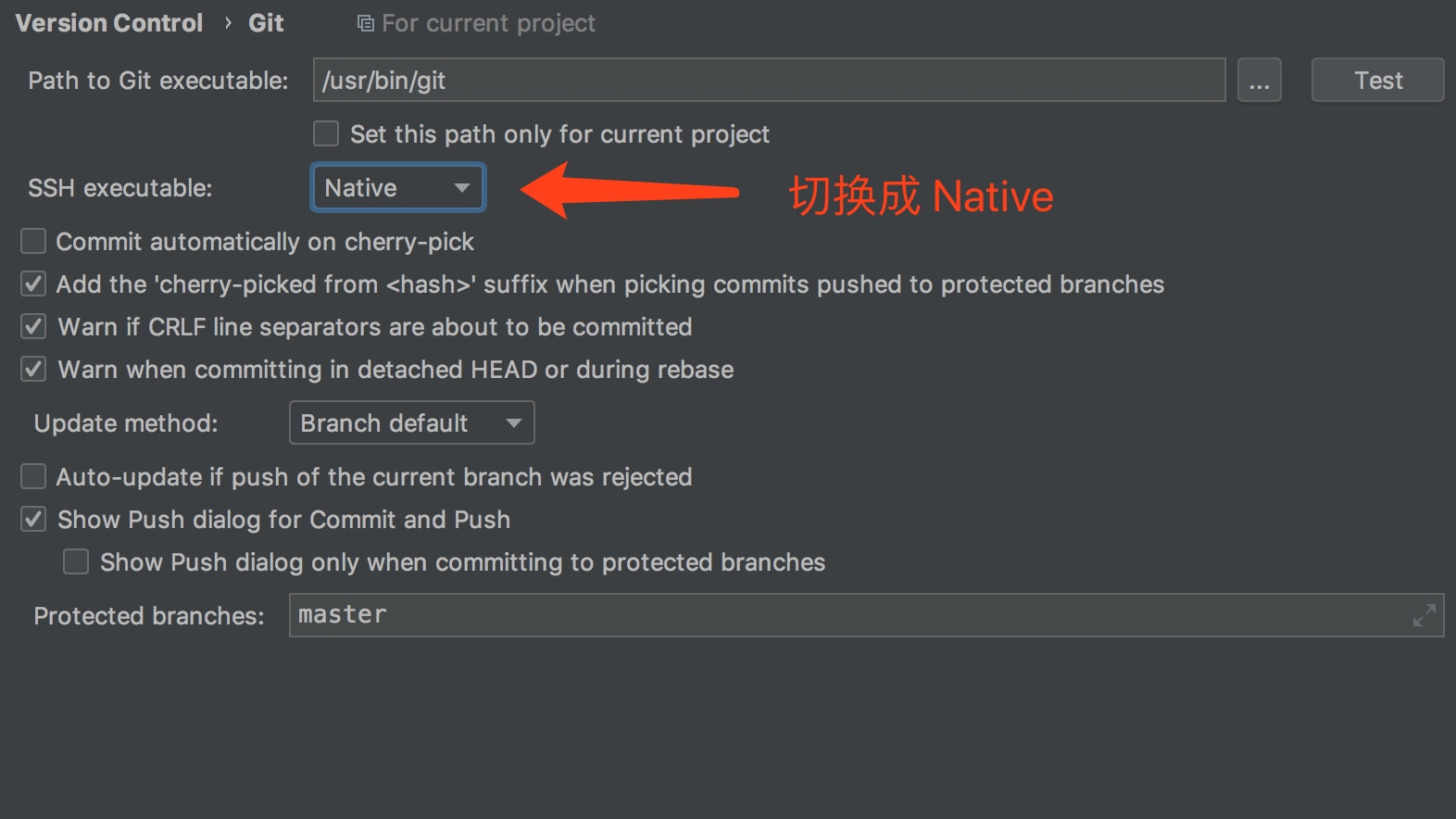Click the 'For current project' icon
The width and height of the screenshot is (1456, 819).
[x=366, y=23]
